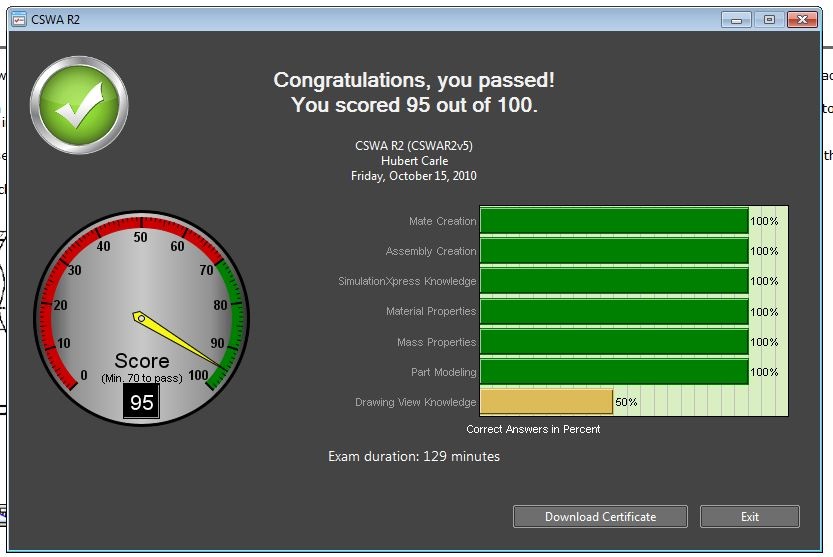Click the 'Assembly Creation' label

coord(431,251)
